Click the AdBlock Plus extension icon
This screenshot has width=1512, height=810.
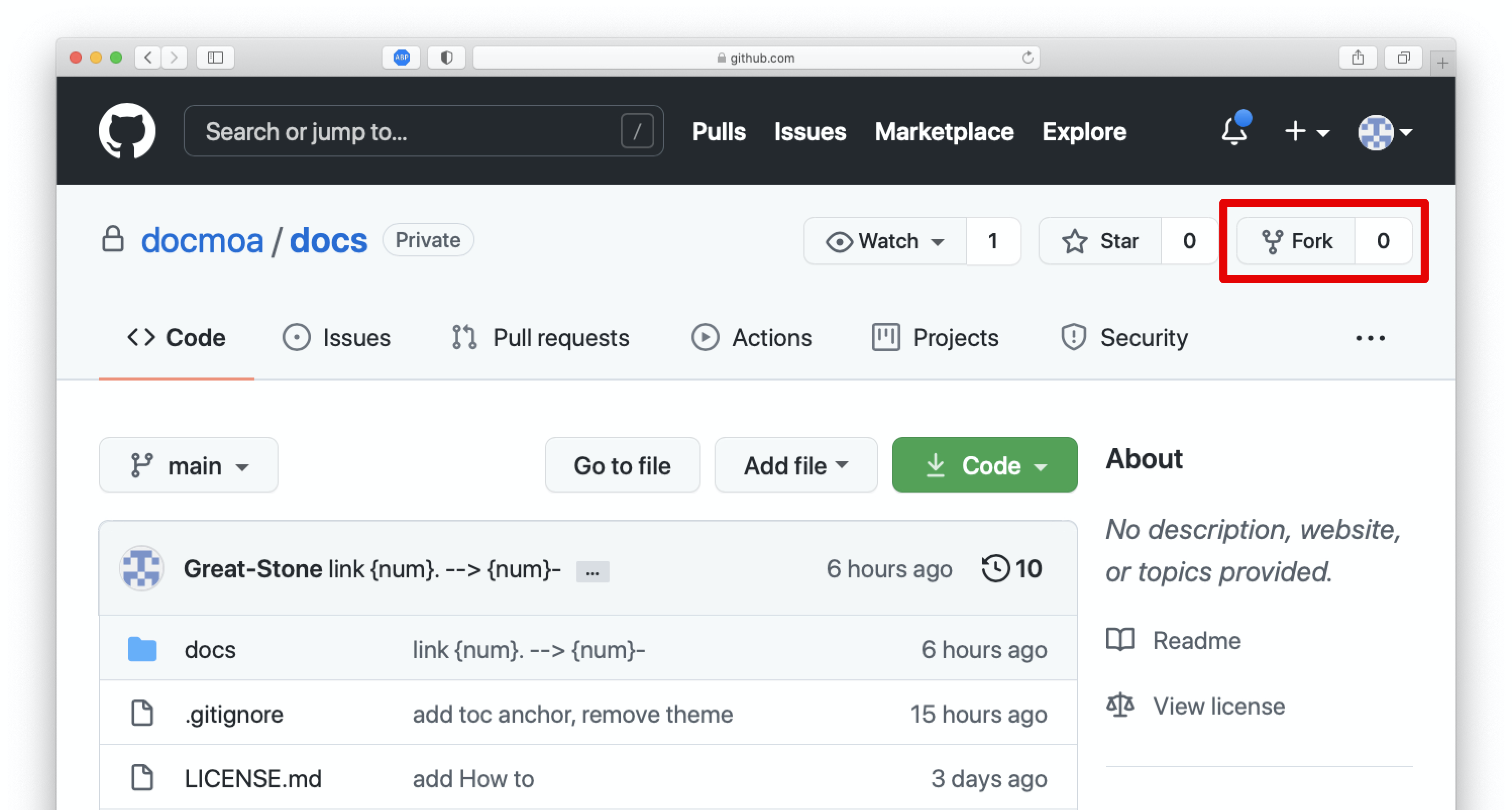[402, 58]
